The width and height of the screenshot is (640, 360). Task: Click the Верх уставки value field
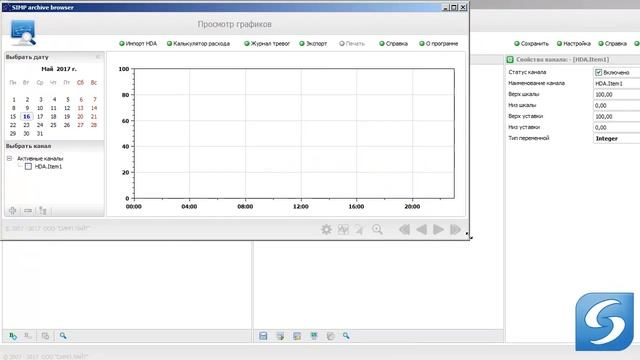pyautogui.click(x=616, y=116)
